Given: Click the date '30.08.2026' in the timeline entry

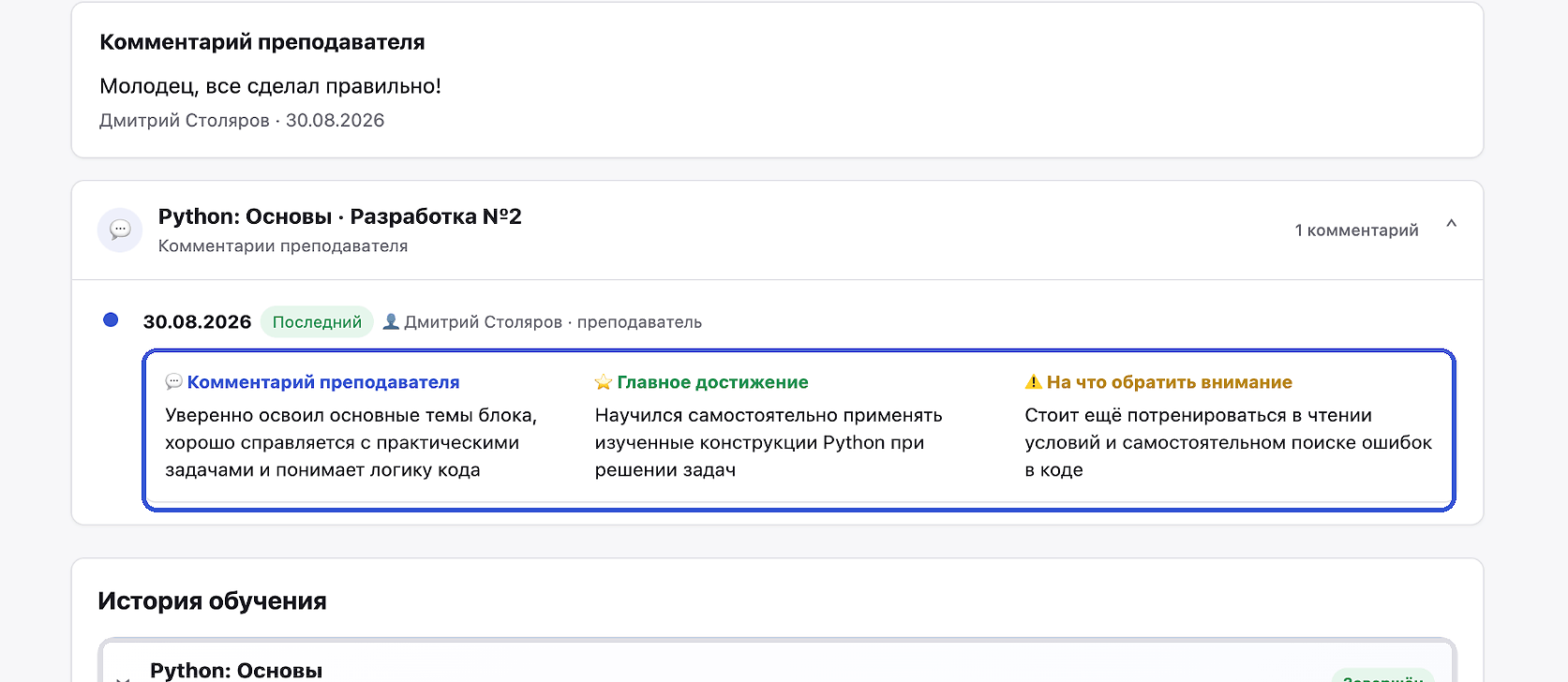Looking at the screenshot, I should pos(197,322).
